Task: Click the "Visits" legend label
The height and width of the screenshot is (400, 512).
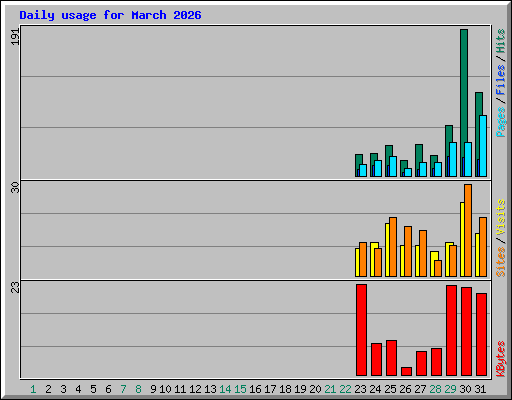Action: pos(500,217)
